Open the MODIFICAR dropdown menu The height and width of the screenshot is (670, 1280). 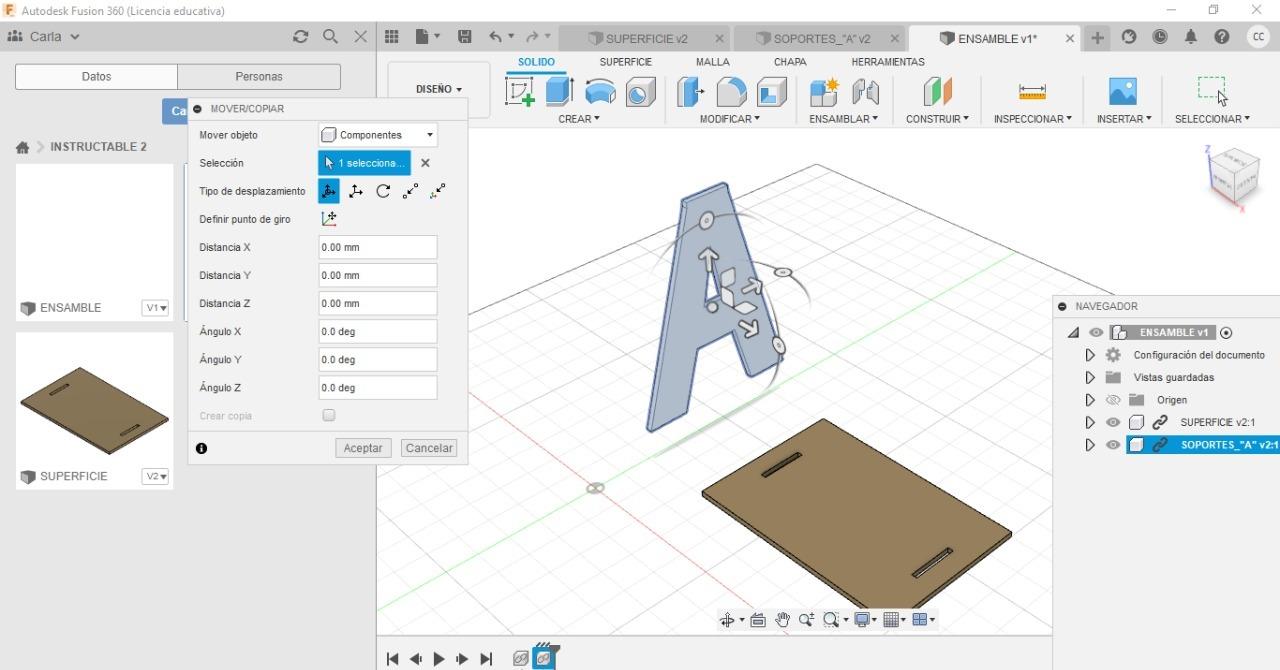(x=730, y=119)
